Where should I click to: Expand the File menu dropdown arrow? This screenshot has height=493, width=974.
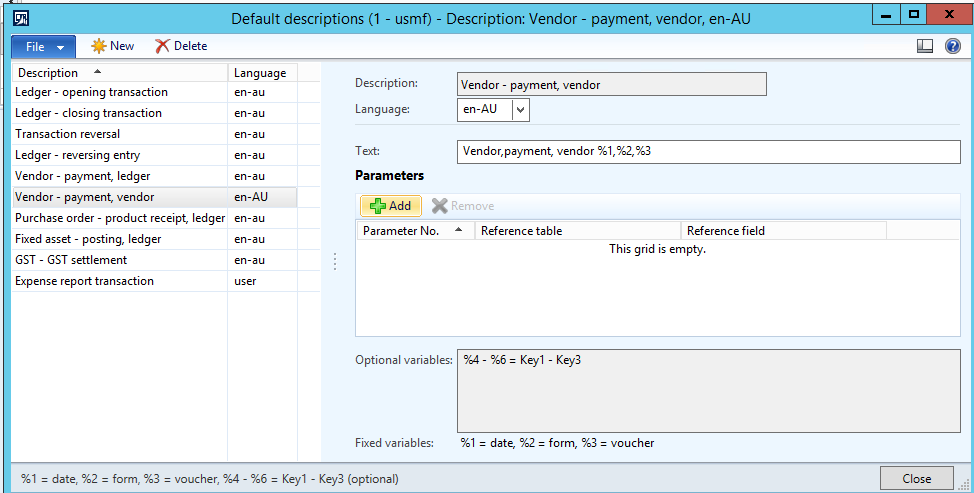pos(62,47)
